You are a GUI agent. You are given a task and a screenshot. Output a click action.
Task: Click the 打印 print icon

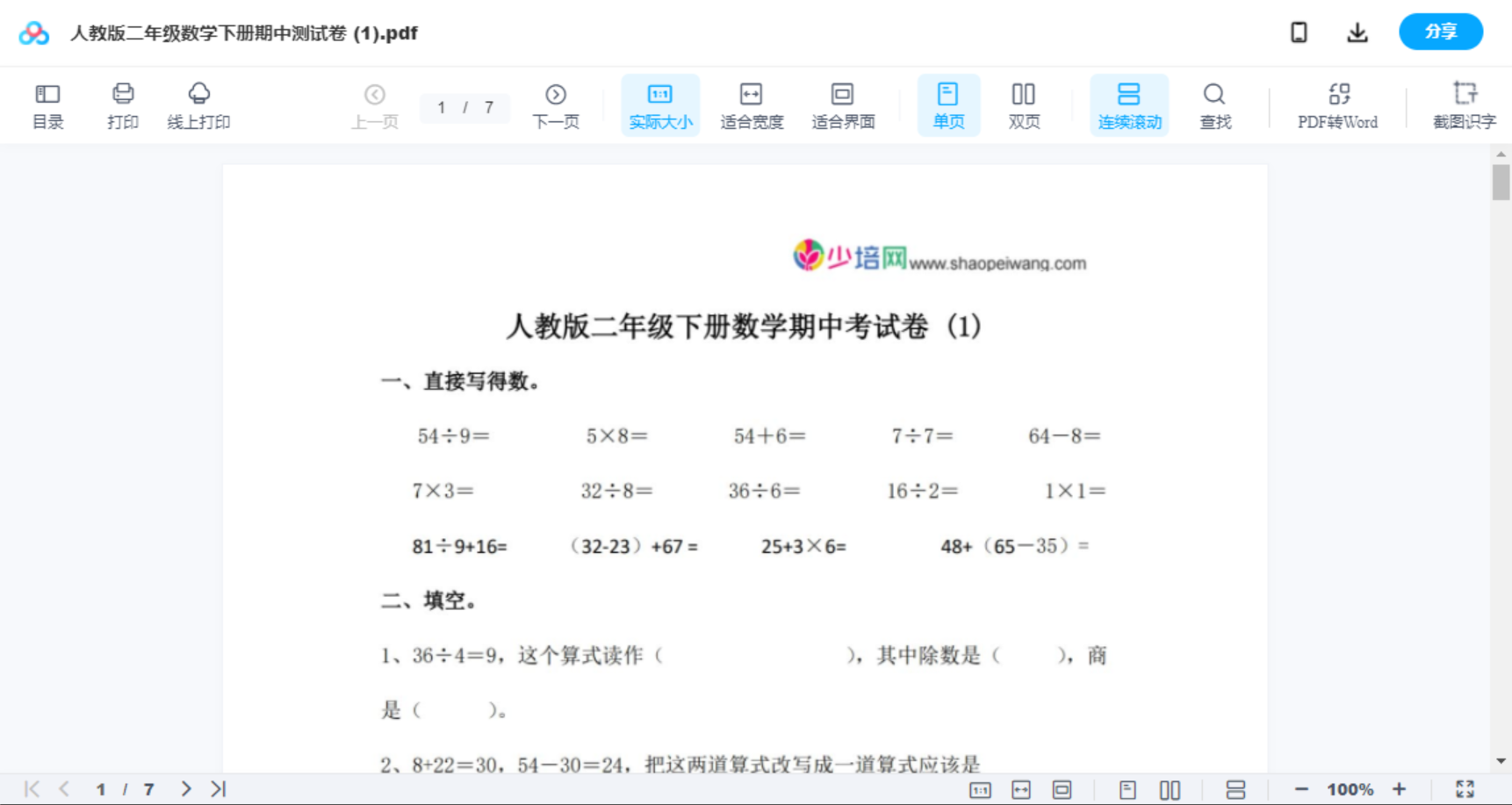122,104
